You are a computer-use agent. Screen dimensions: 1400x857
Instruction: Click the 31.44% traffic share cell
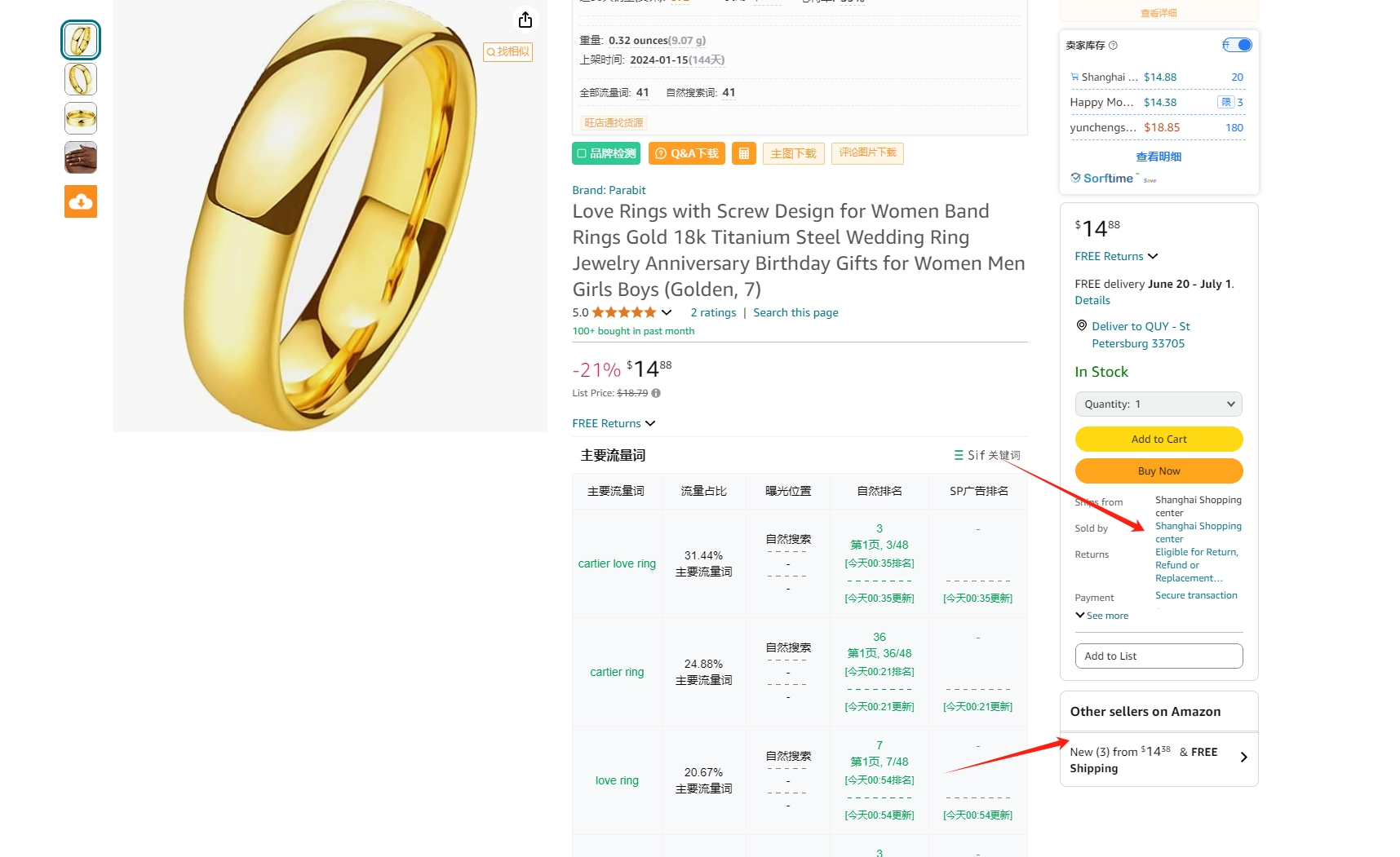703,563
